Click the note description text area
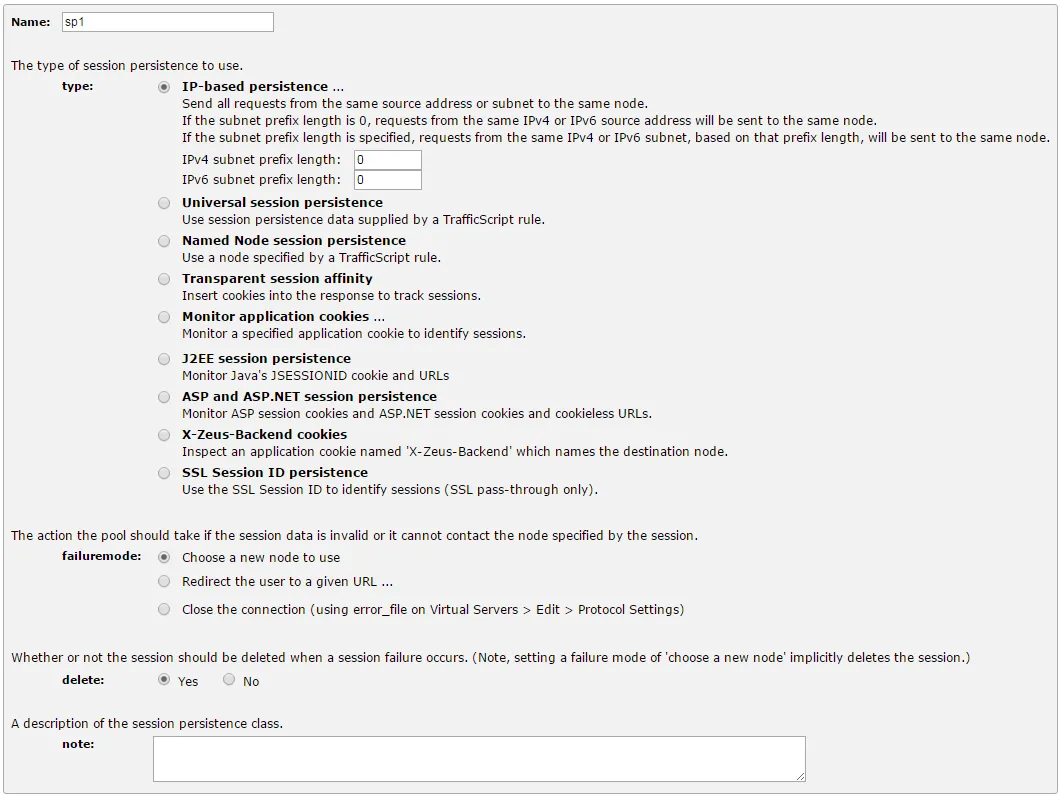Viewport: 1060px width, 797px height. (479, 759)
